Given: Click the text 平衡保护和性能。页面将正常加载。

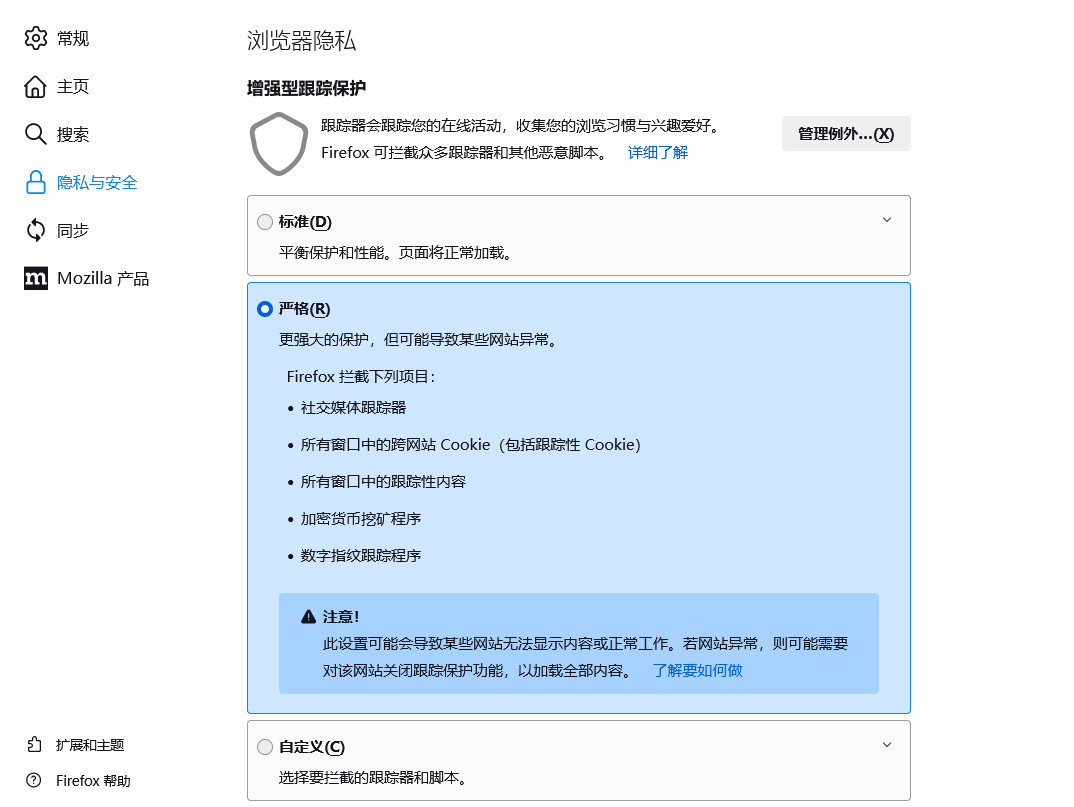Looking at the screenshot, I should click(395, 253).
